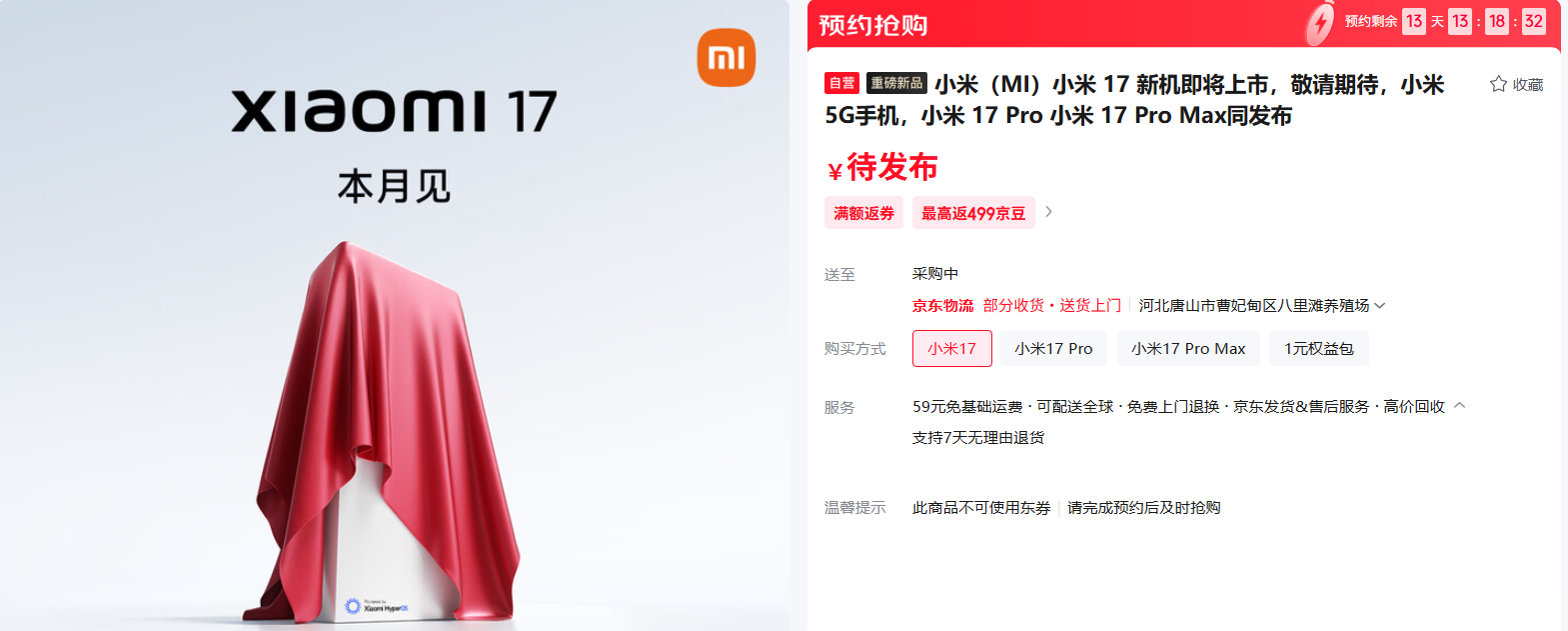Open the 京东物流 logistics link
Screen dimensions: 1568x631
tap(942, 306)
